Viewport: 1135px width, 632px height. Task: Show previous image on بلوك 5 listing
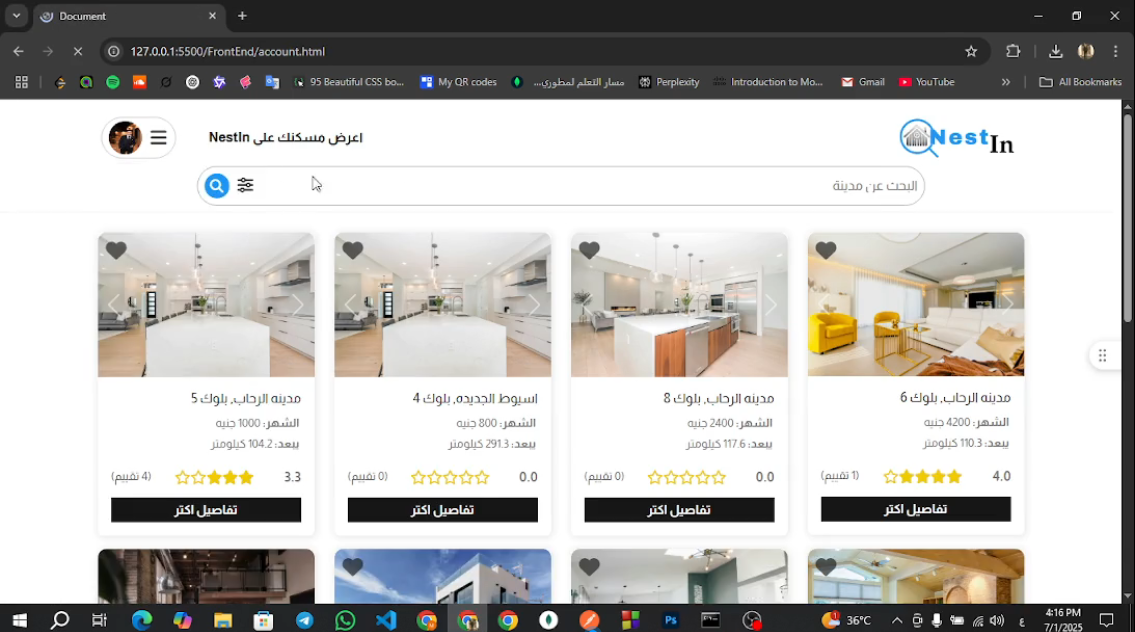114,305
